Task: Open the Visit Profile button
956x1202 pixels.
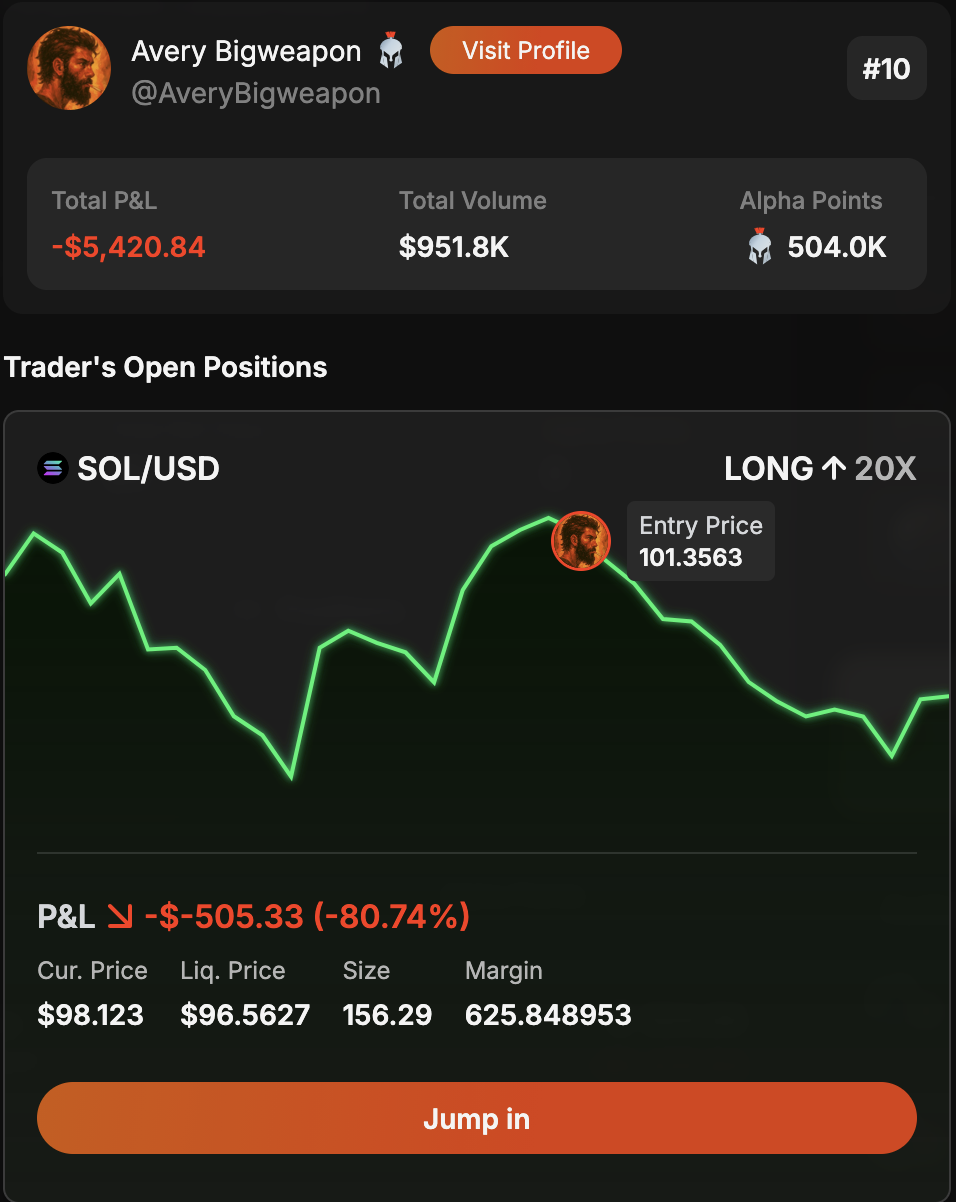Action: coord(526,50)
